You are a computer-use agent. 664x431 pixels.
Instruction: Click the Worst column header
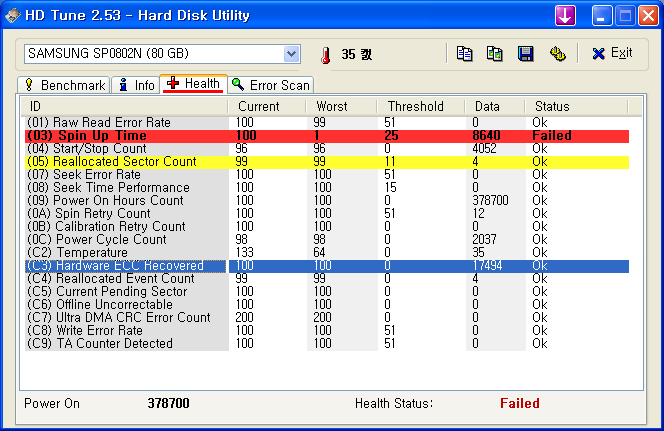coord(341,106)
